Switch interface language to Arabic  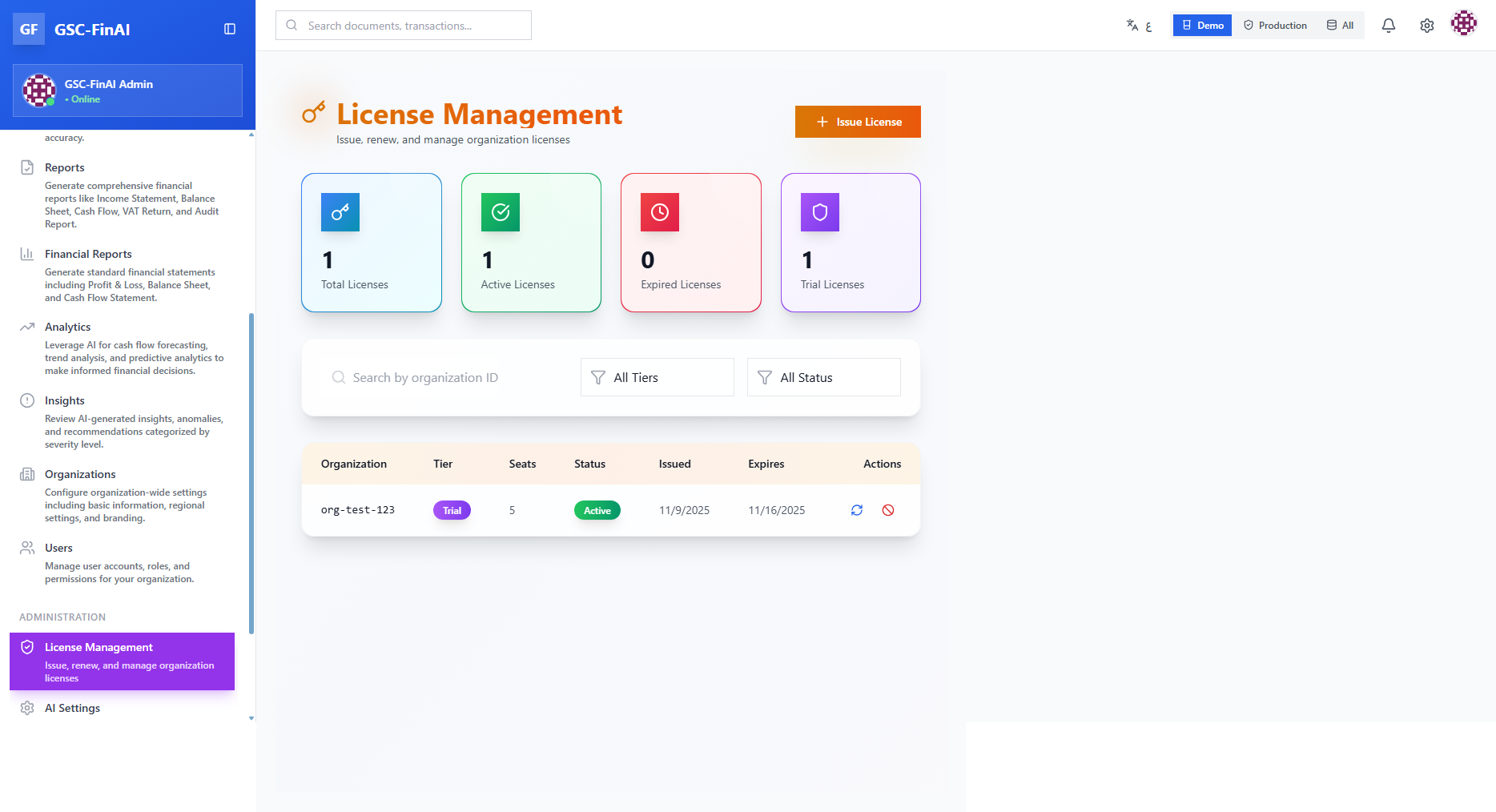click(1149, 26)
